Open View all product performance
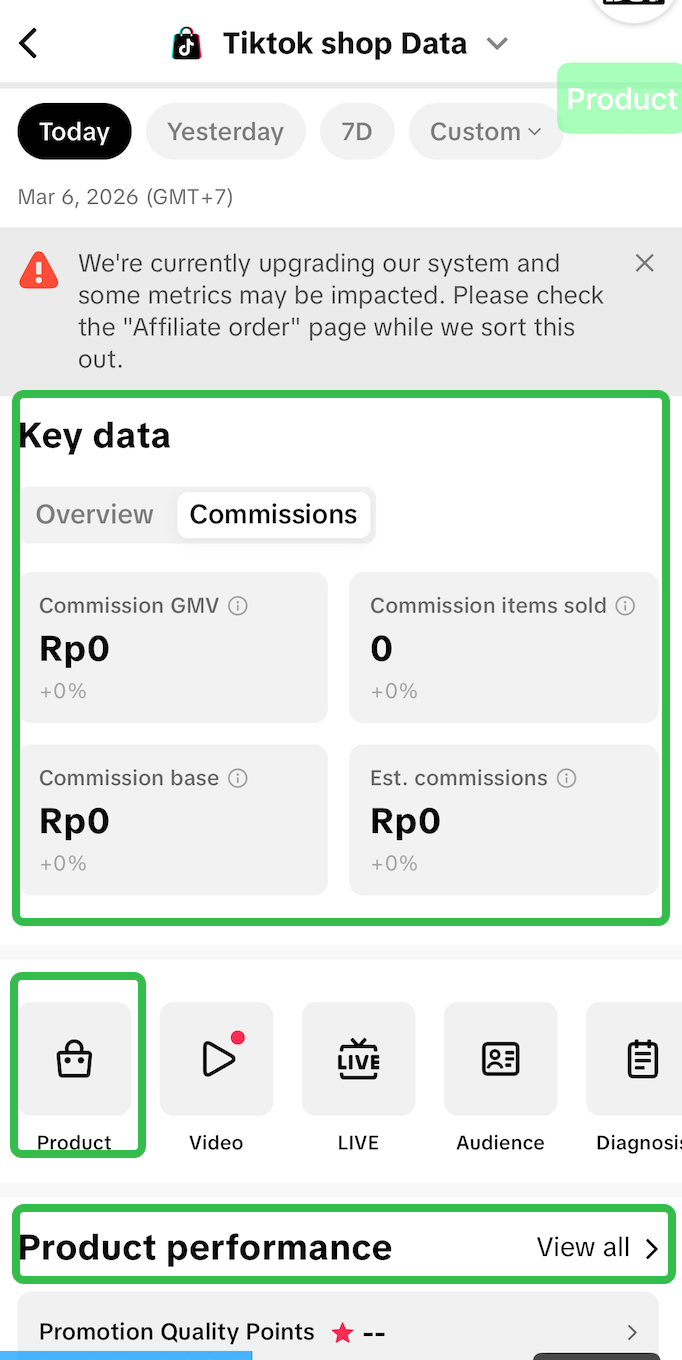The height and width of the screenshot is (1360, 682). click(598, 1248)
